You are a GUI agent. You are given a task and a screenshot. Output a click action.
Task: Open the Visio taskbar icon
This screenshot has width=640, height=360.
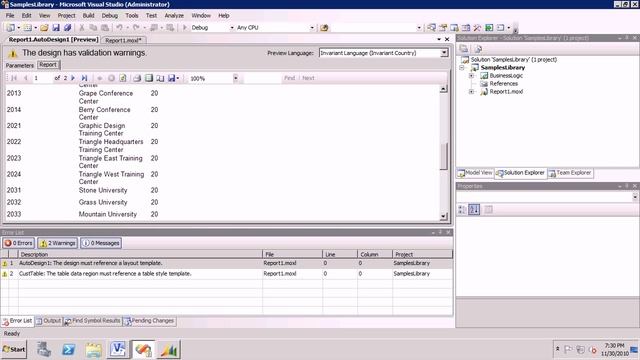pyautogui.click(x=118, y=350)
